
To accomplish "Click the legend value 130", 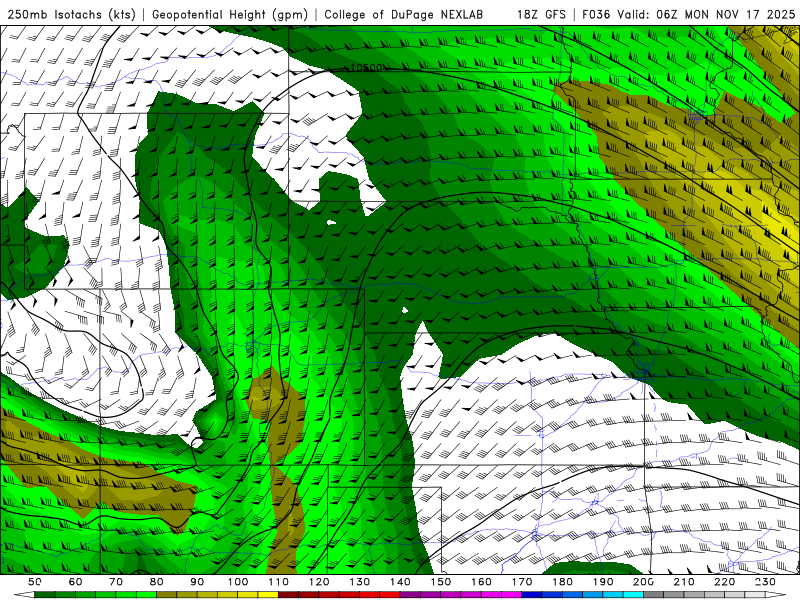I will [360, 582].
